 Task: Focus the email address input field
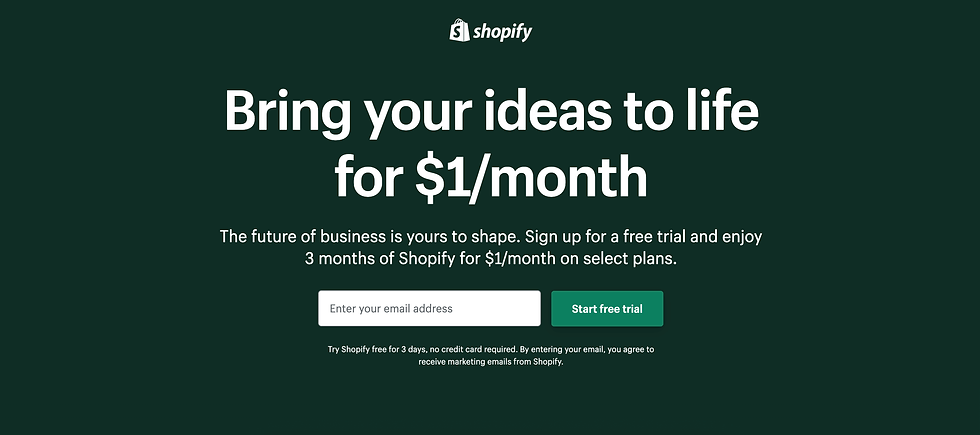pyautogui.click(x=429, y=309)
